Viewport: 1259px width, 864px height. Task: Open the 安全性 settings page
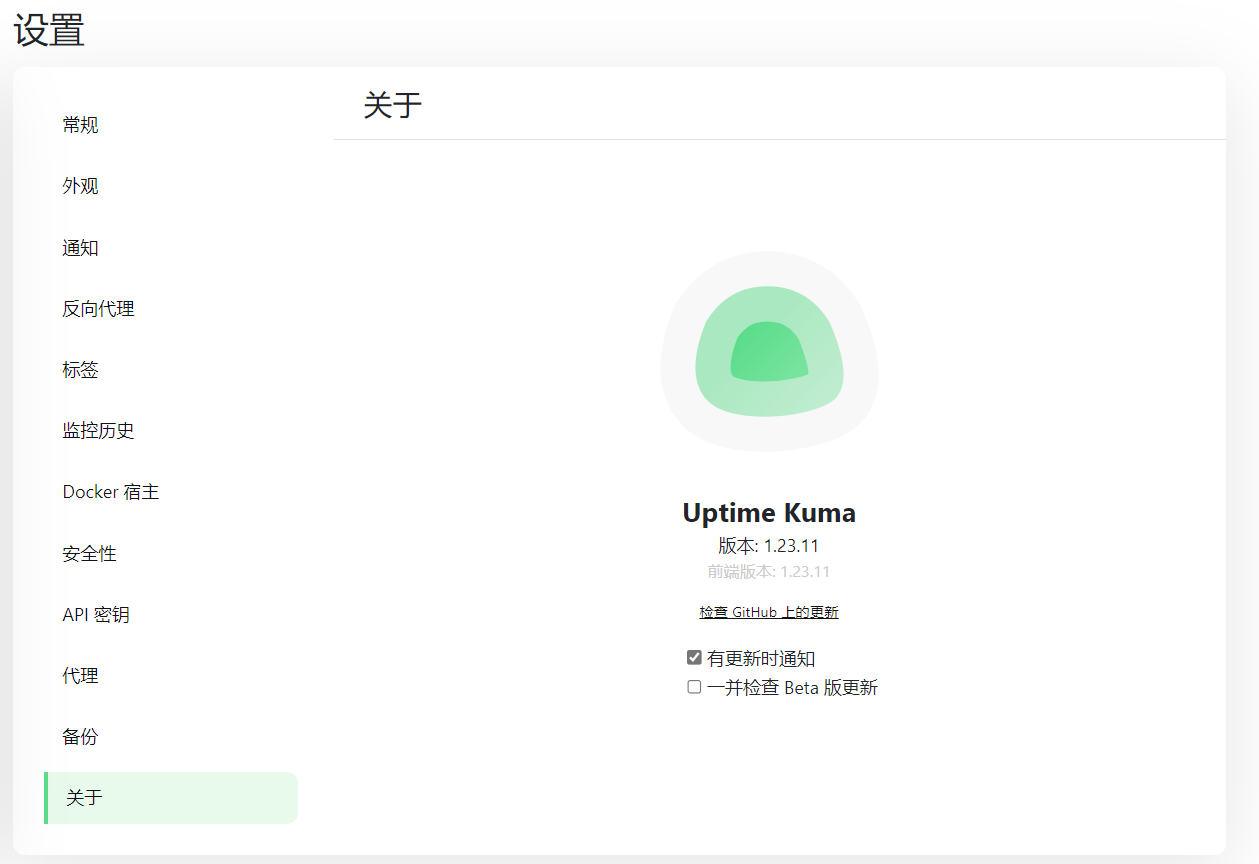pyautogui.click(x=89, y=554)
